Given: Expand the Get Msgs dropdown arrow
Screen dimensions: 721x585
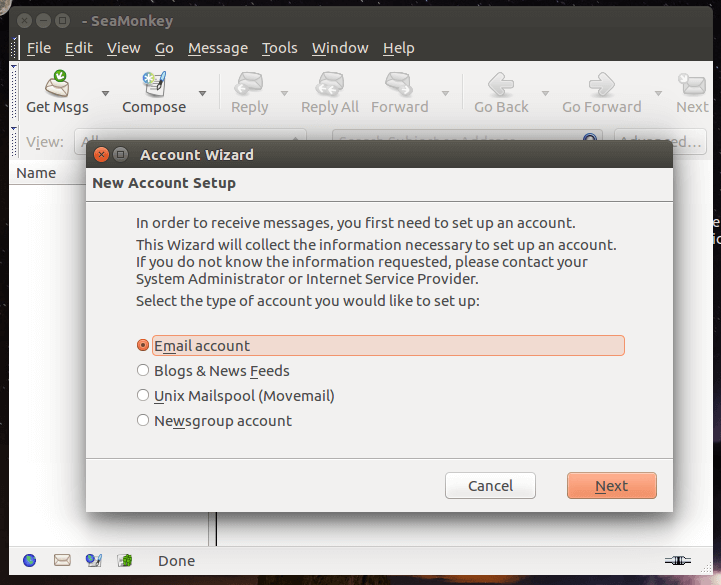Looking at the screenshot, I should tap(103, 93).
